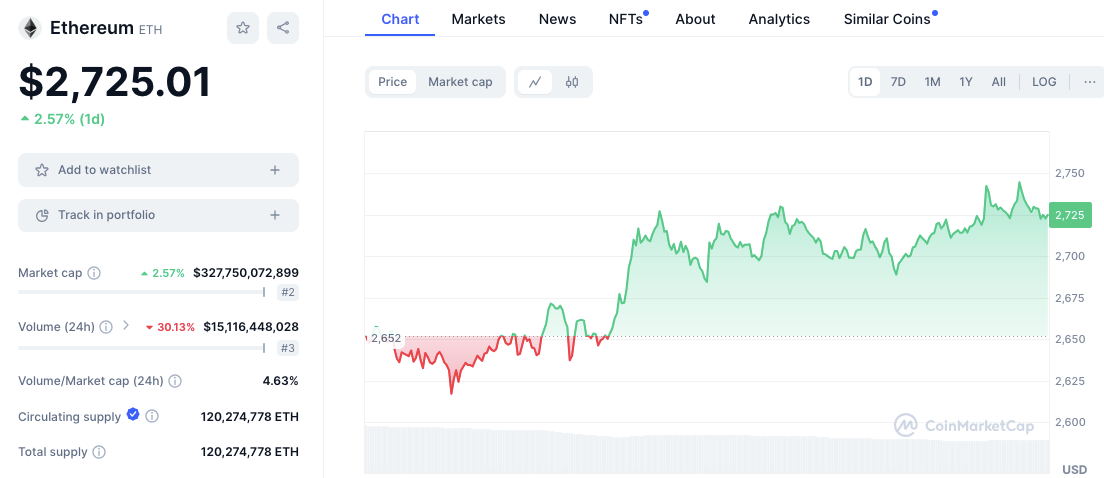Toggle the chart to Price view
1104x478 pixels.
click(x=392, y=82)
